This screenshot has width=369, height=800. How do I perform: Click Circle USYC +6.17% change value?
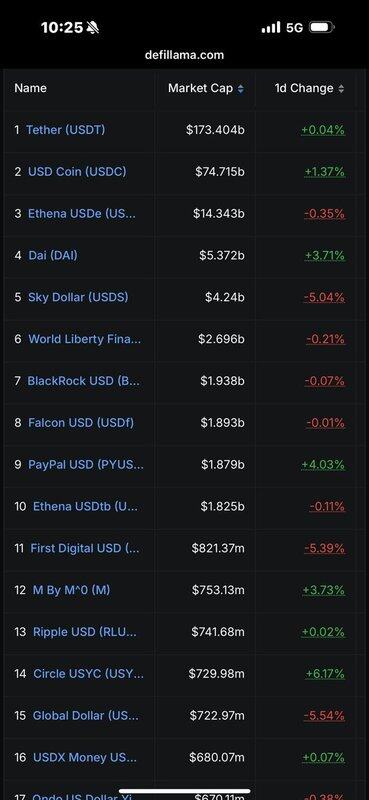pyautogui.click(x=325, y=674)
